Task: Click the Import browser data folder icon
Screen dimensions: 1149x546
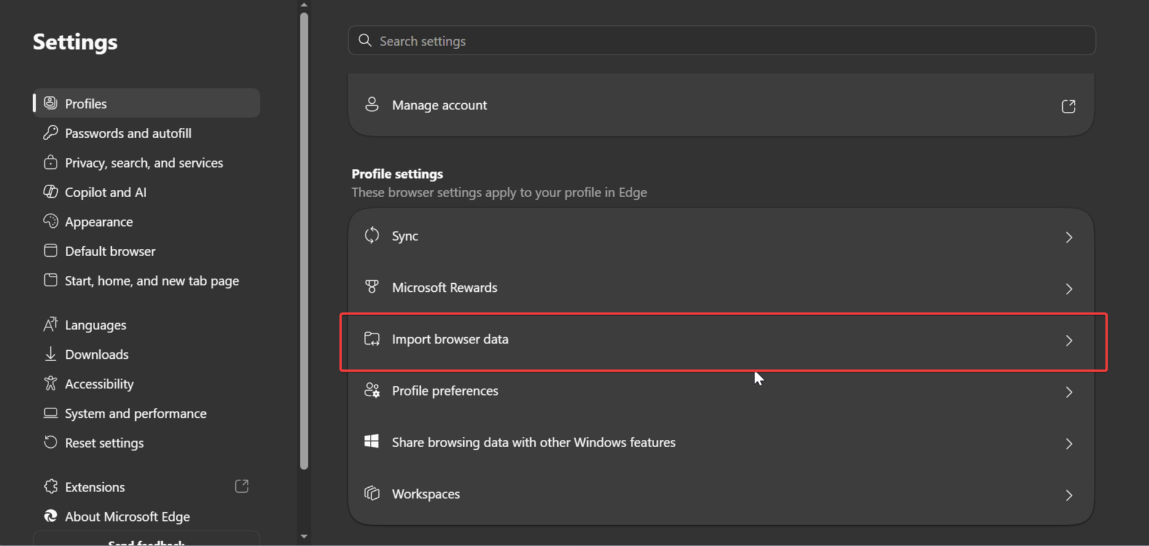Action: pyautogui.click(x=372, y=339)
